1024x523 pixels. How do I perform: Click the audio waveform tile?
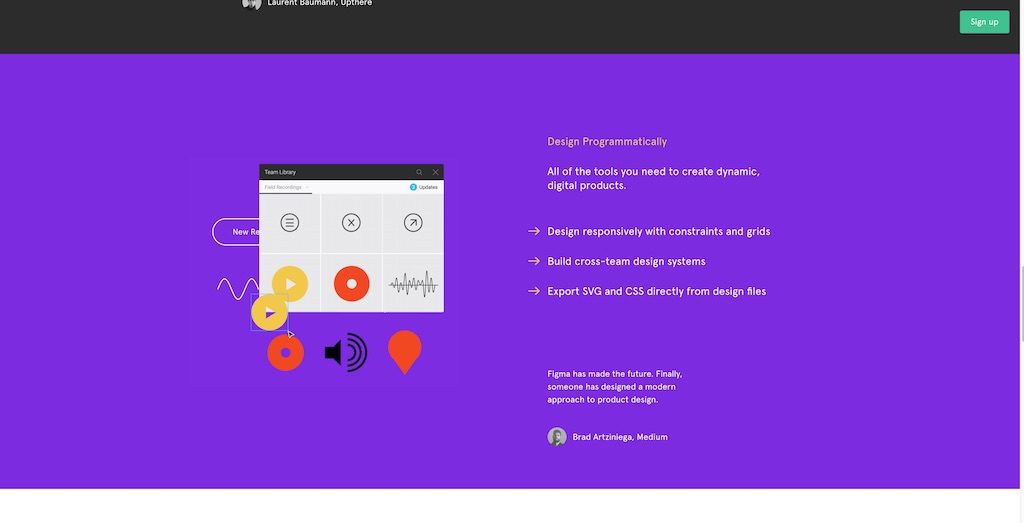pos(413,284)
